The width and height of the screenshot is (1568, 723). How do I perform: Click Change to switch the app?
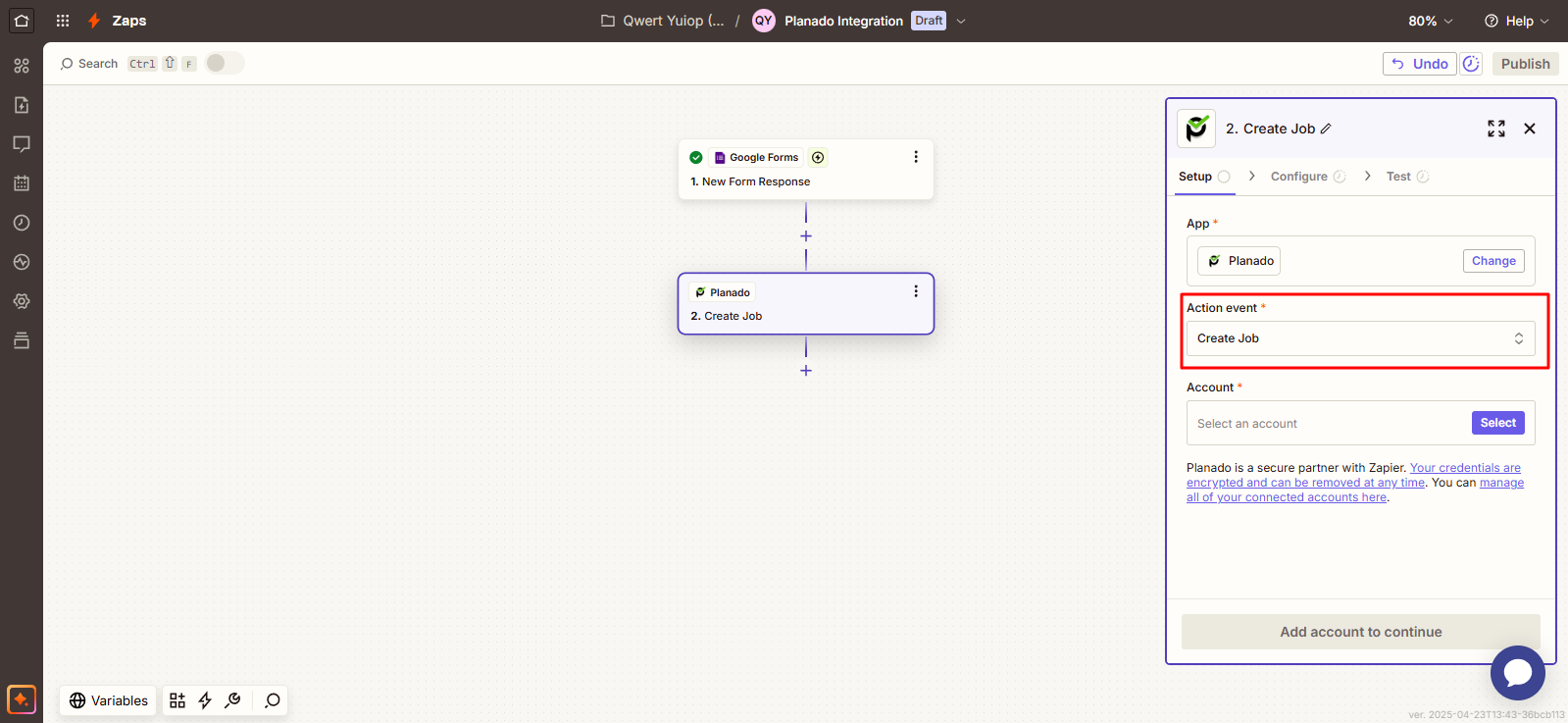coord(1493,261)
